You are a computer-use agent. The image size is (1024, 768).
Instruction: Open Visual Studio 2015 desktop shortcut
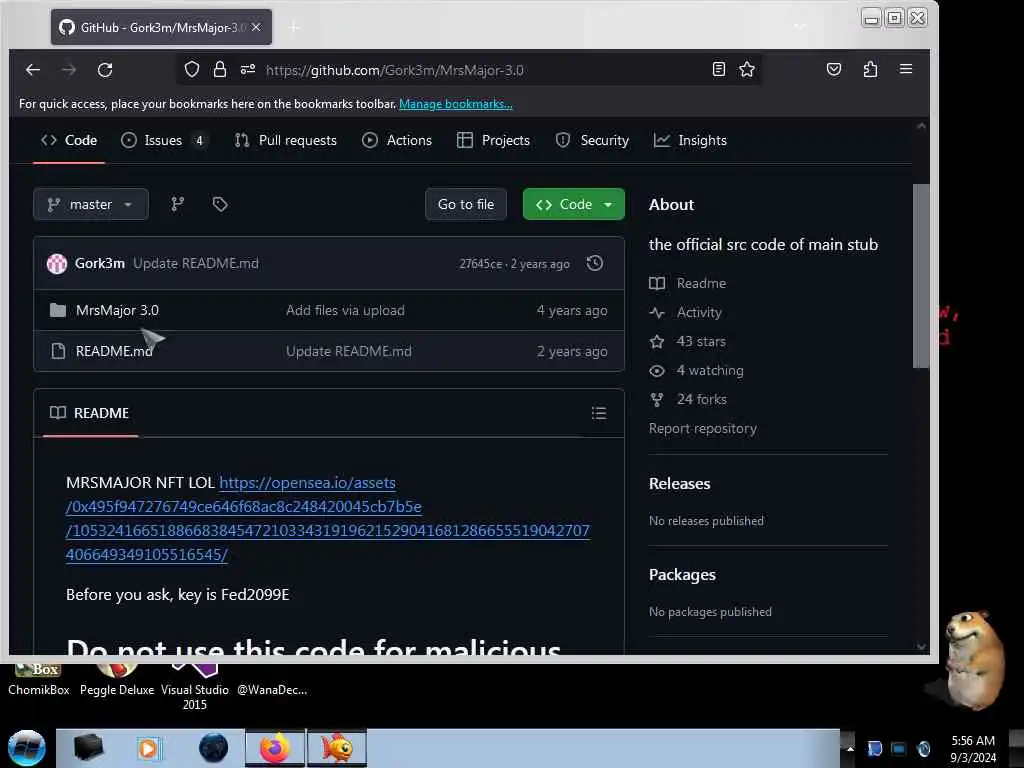point(195,689)
